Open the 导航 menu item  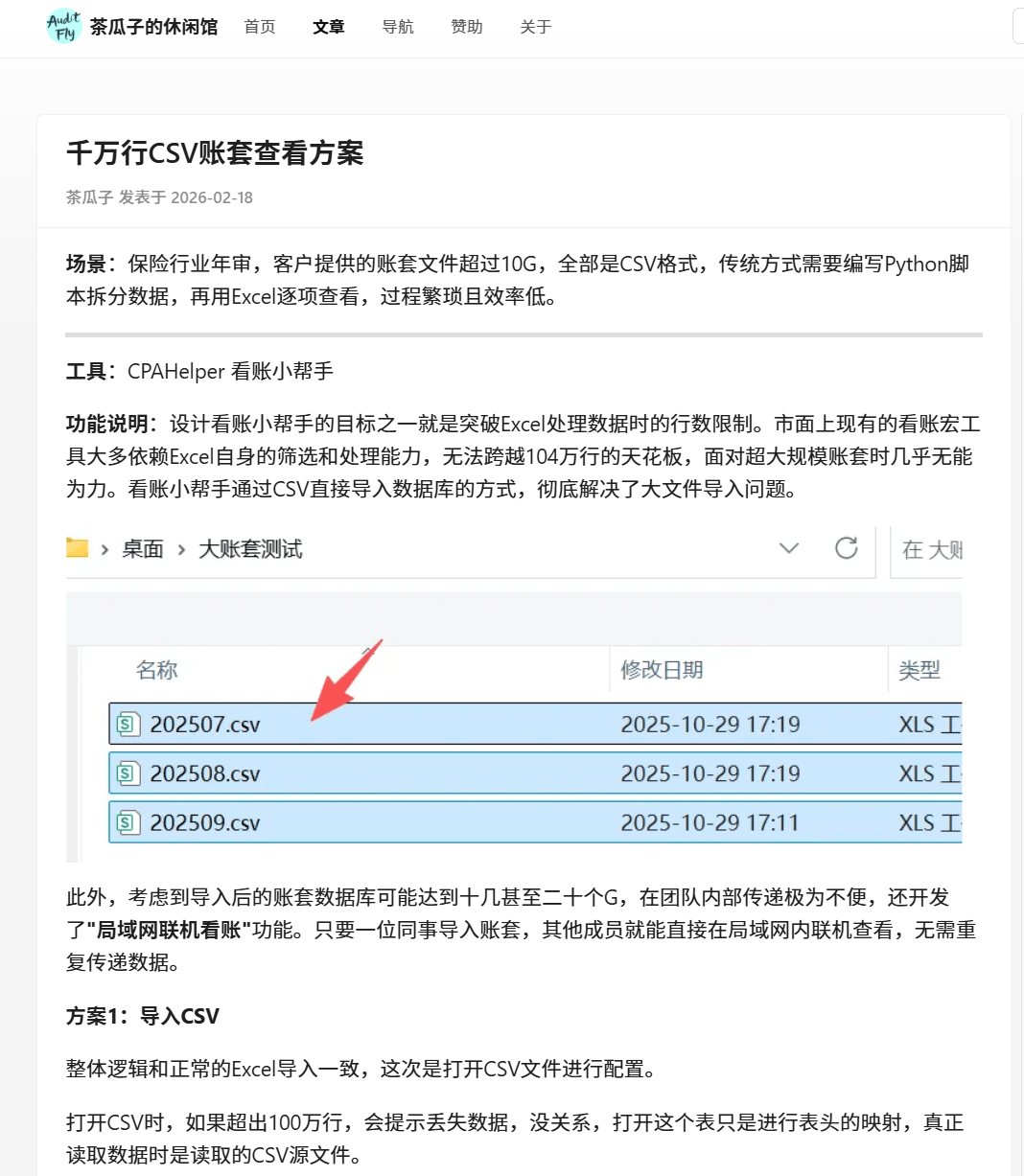[398, 27]
